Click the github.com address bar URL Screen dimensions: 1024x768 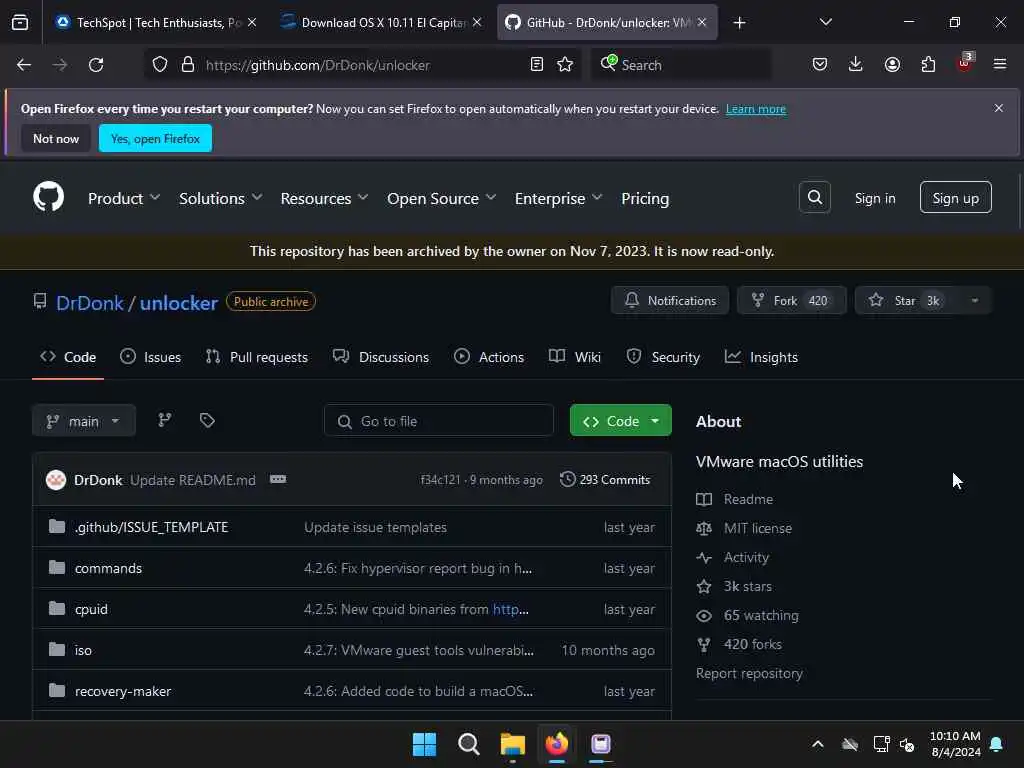tap(317, 65)
